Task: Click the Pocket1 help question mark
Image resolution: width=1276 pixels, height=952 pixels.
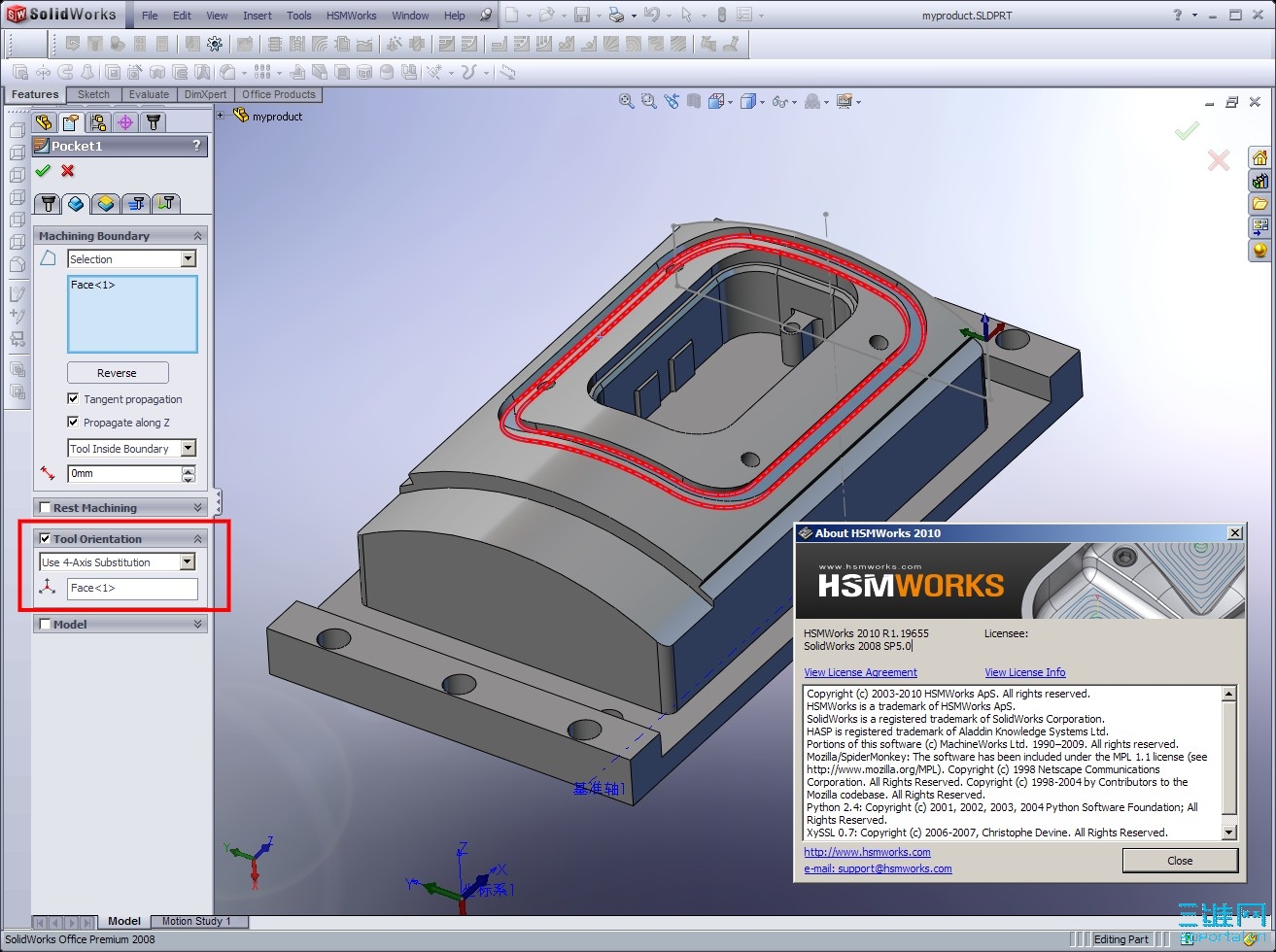Action: coord(197,146)
